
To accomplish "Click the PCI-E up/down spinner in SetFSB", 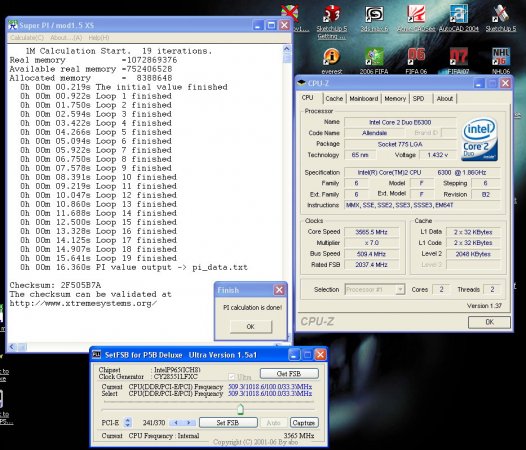I will pyautogui.click(x=127, y=422).
